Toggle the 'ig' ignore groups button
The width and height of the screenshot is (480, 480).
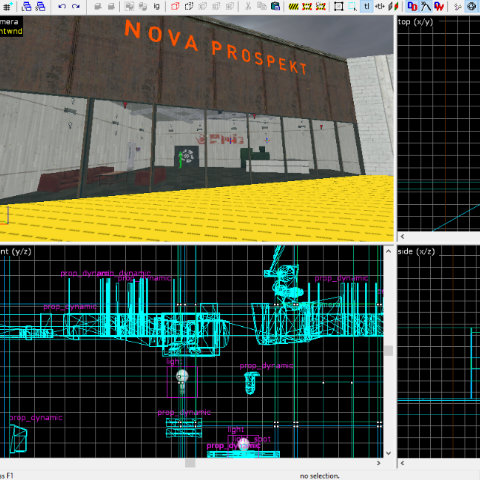[x=156, y=6]
